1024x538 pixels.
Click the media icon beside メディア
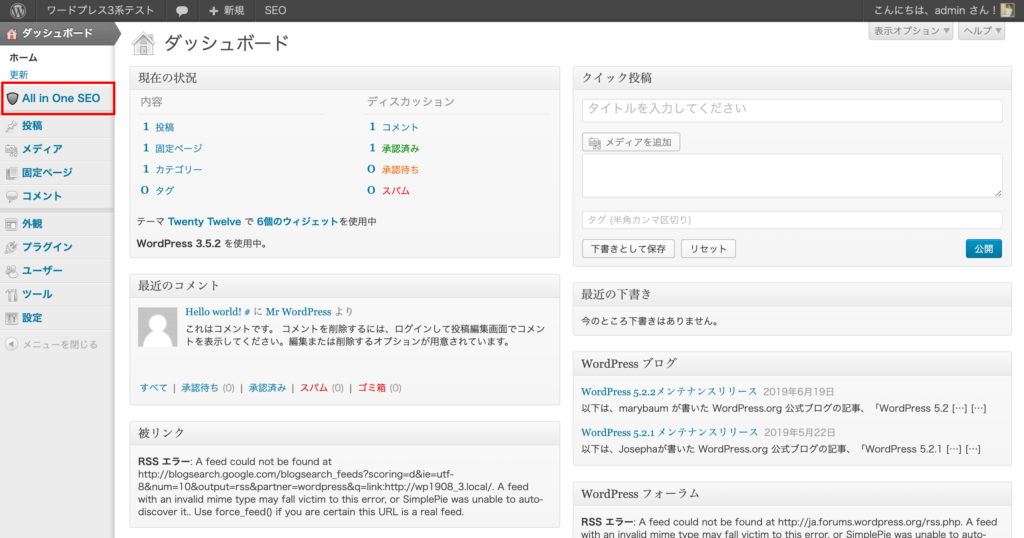11,150
